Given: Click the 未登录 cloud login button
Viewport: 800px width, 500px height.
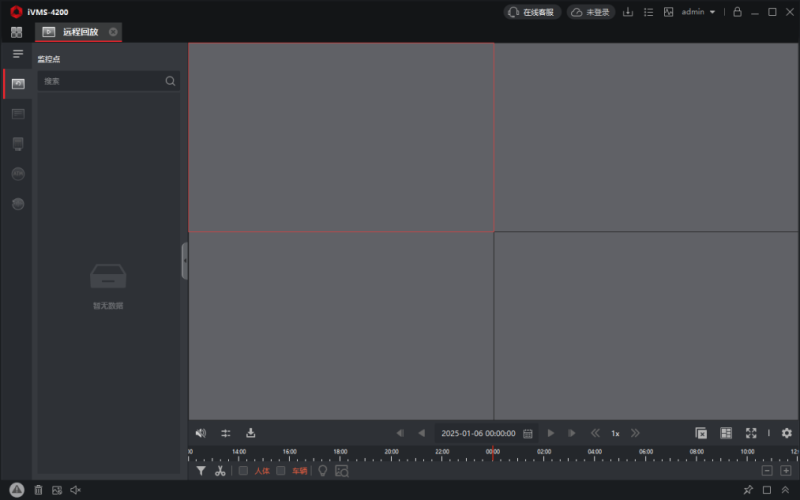Looking at the screenshot, I should [x=591, y=12].
